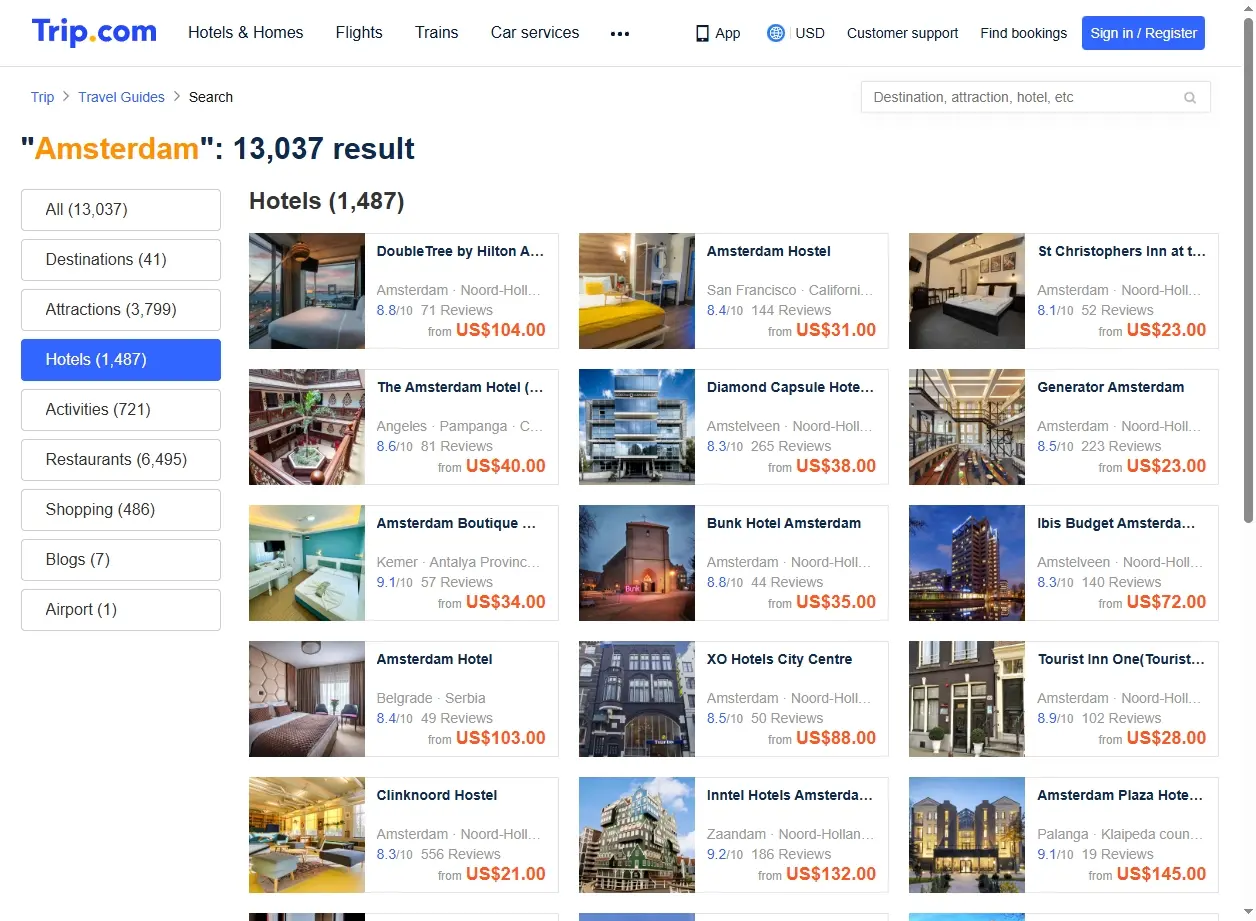Open the Flights menu
Screen dimensions: 1256x921
359,33
